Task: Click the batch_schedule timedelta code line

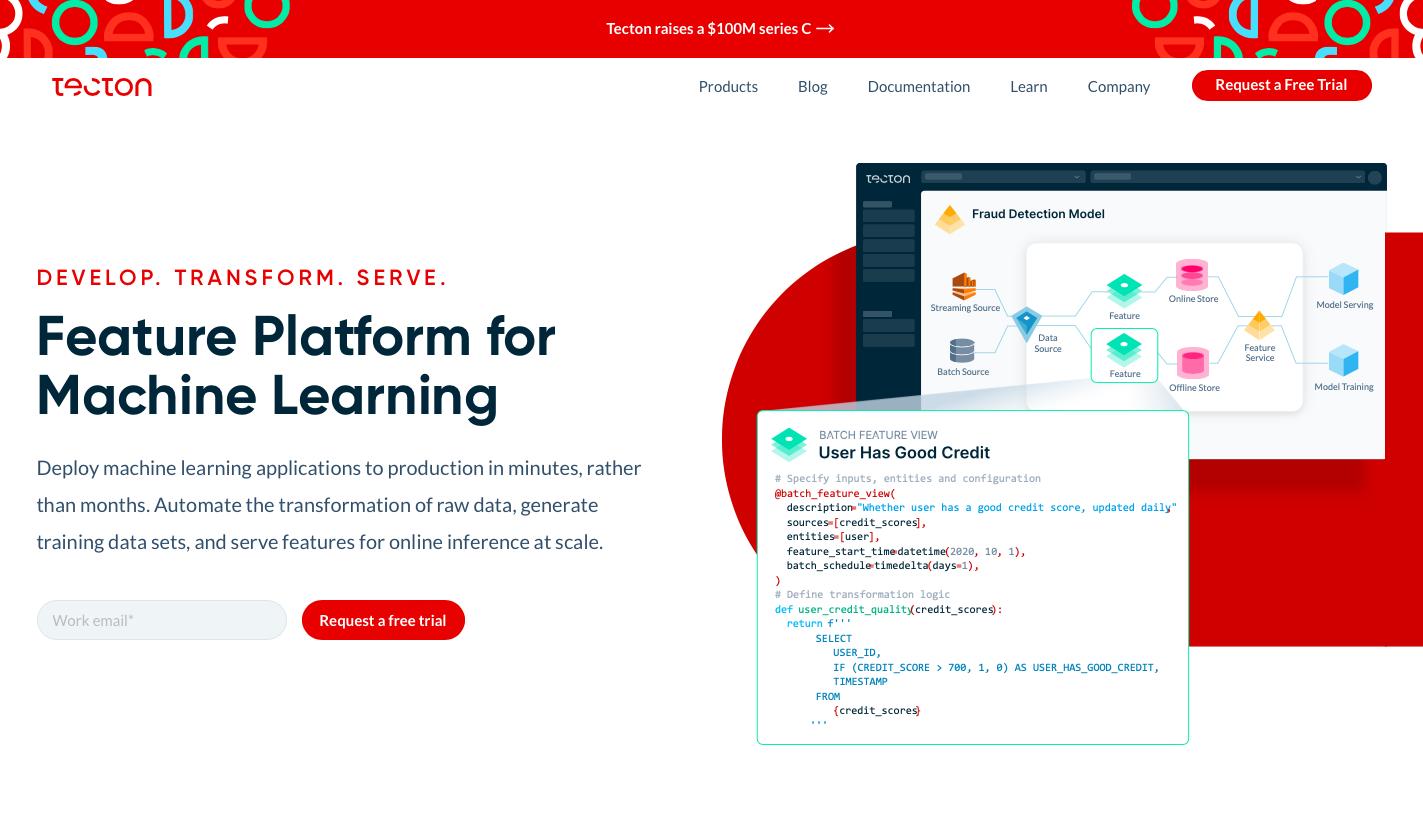Action: tap(883, 566)
